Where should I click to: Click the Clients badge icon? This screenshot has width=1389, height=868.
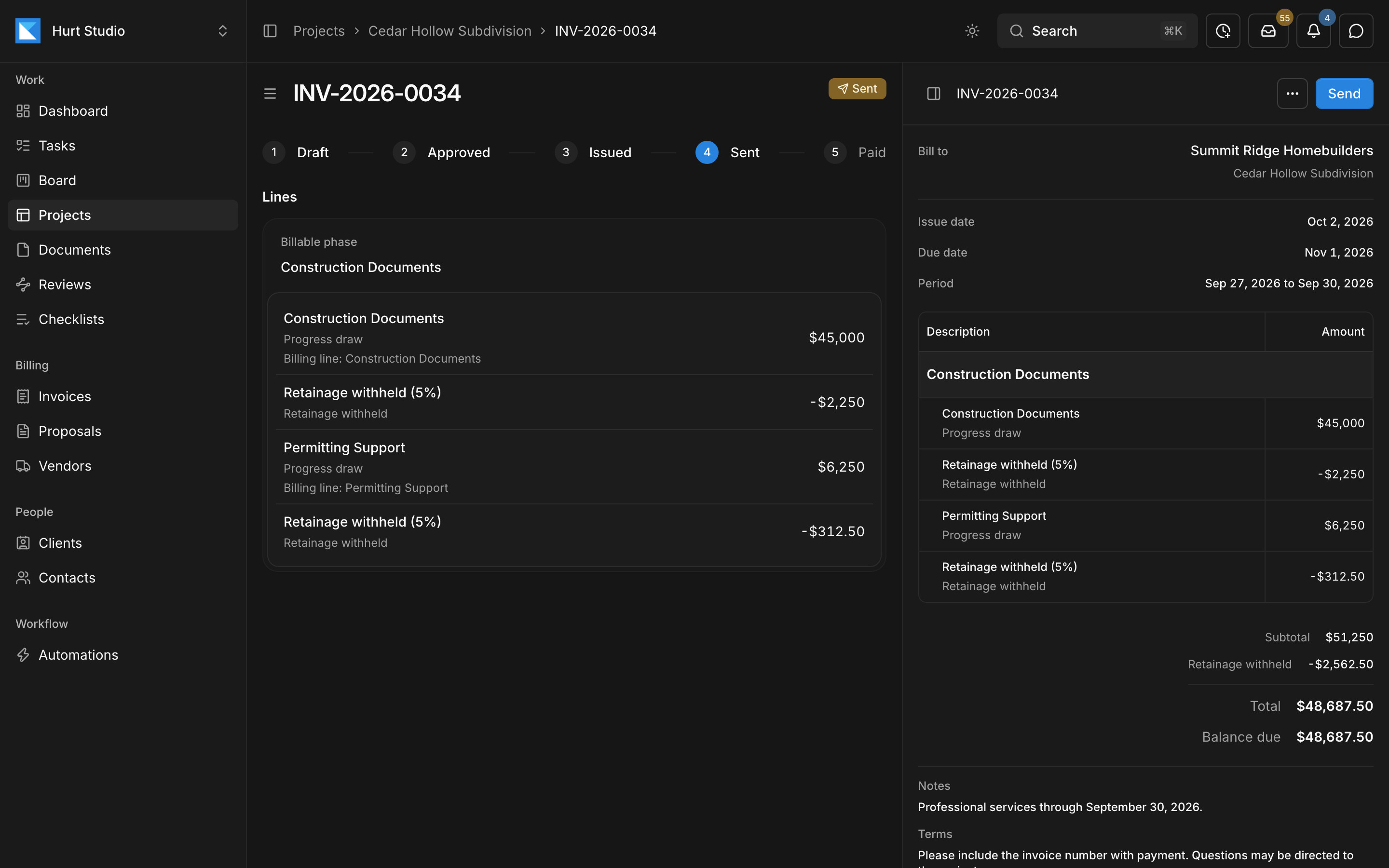click(x=23, y=543)
